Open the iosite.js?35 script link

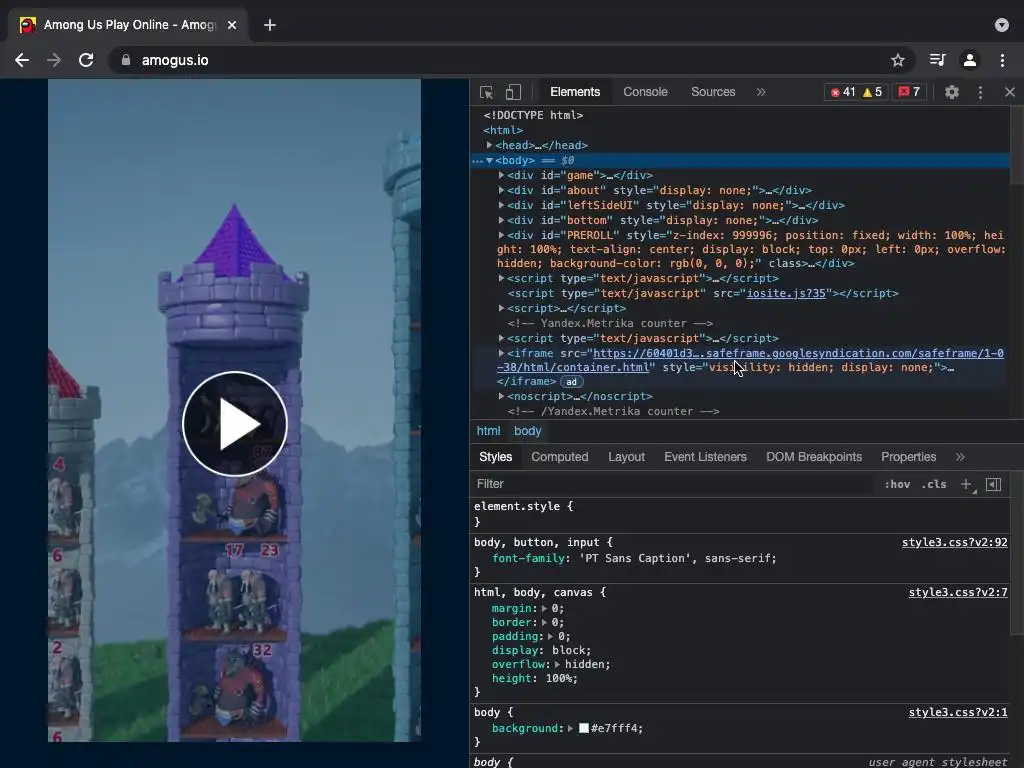[786, 293]
